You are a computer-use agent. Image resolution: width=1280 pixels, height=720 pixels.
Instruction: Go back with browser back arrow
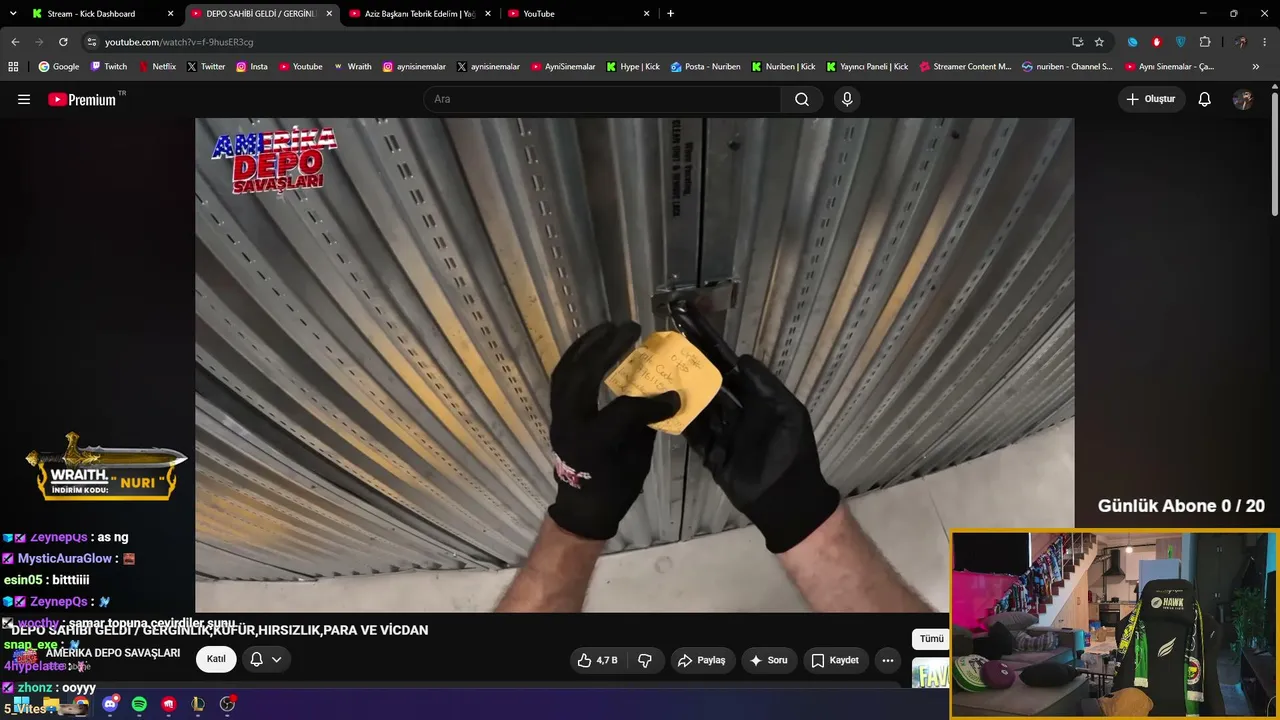pyautogui.click(x=15, y=42)
